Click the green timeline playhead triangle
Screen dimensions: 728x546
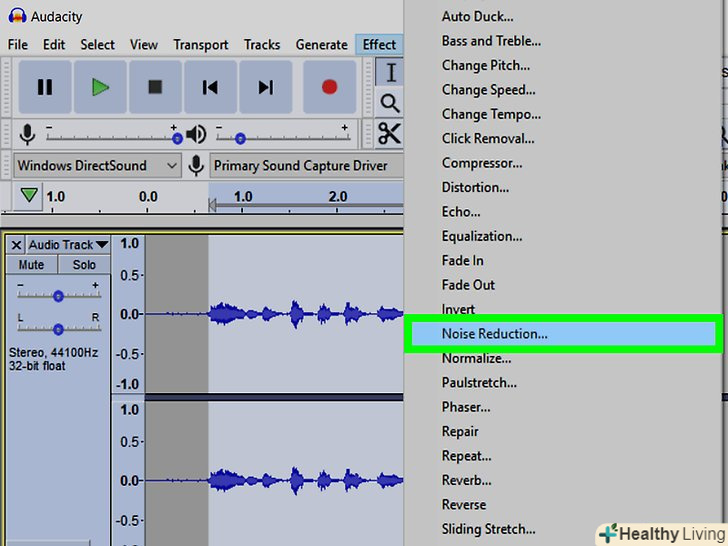[29, 195]
